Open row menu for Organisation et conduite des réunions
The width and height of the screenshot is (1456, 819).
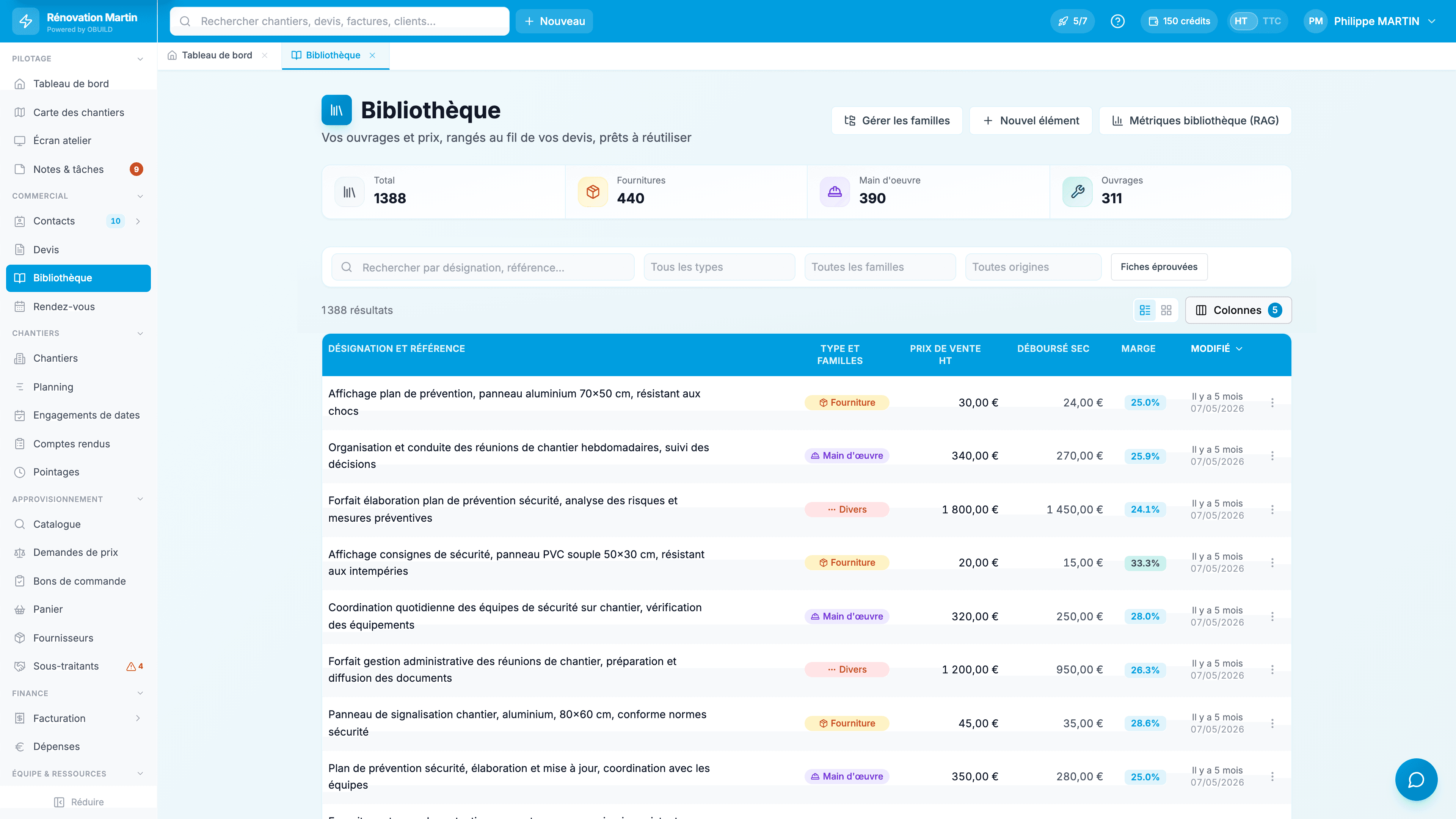point(1272,455)
